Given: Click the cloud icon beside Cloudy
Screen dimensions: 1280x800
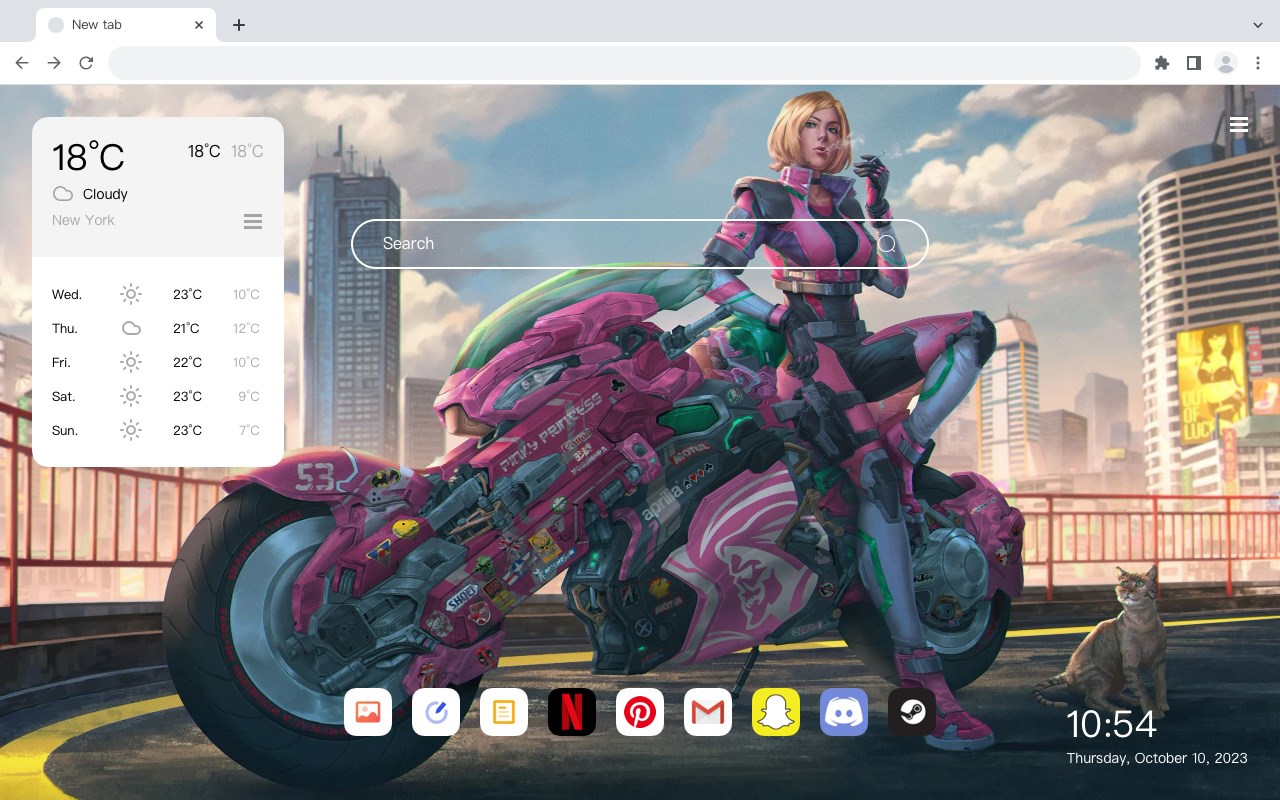Looking at the screenshot, I should click(63, 194).
